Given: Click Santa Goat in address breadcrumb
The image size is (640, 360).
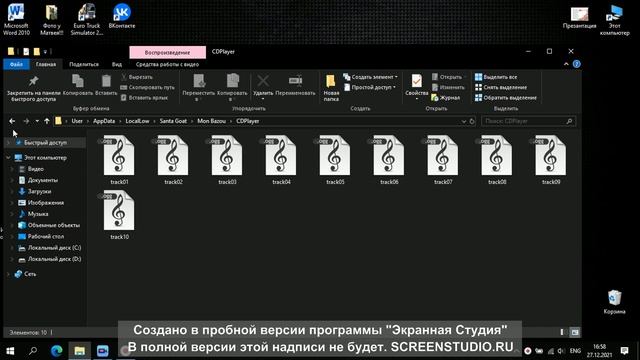Looking at the screenshot, I should (x=173, y=121).
